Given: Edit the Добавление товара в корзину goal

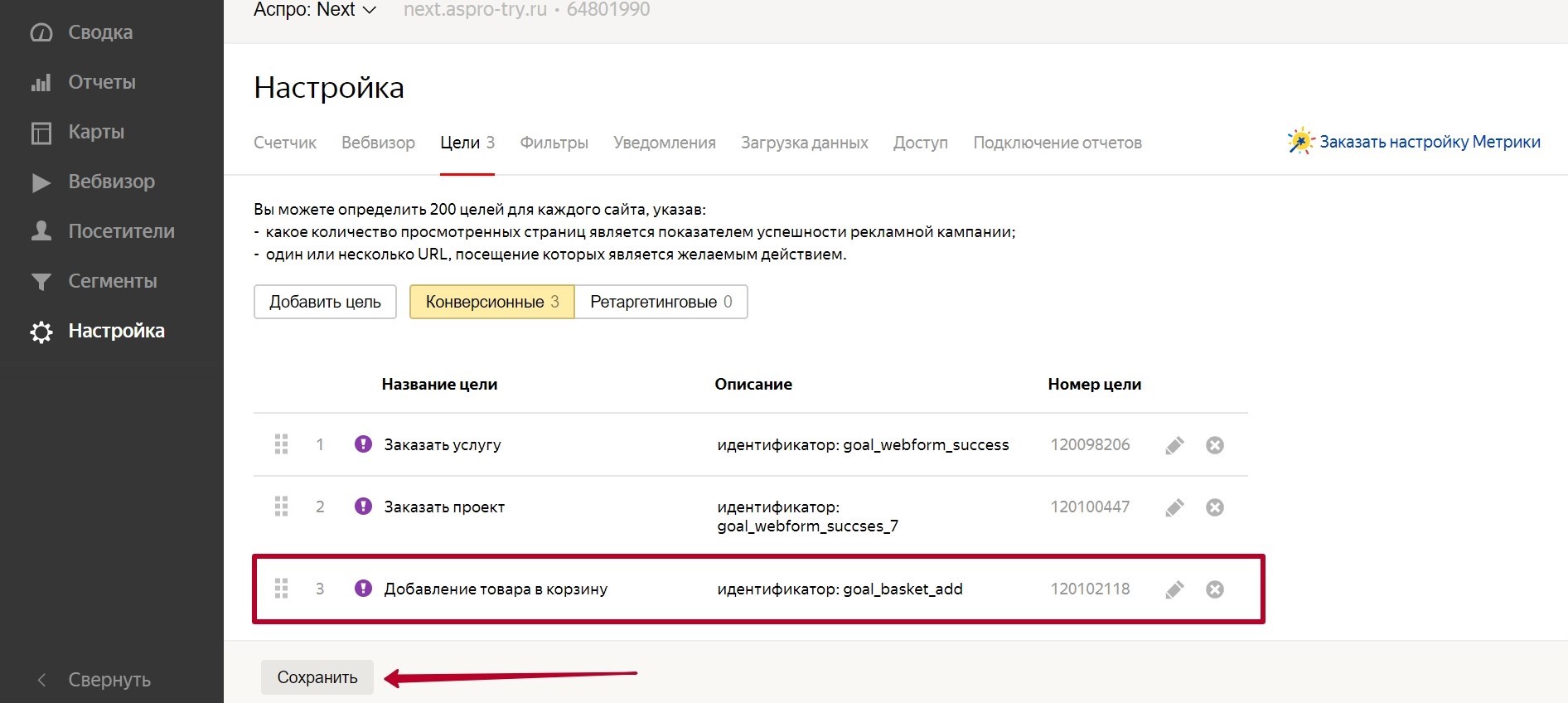Looking at the screenshot, I should pos(1174,589).
